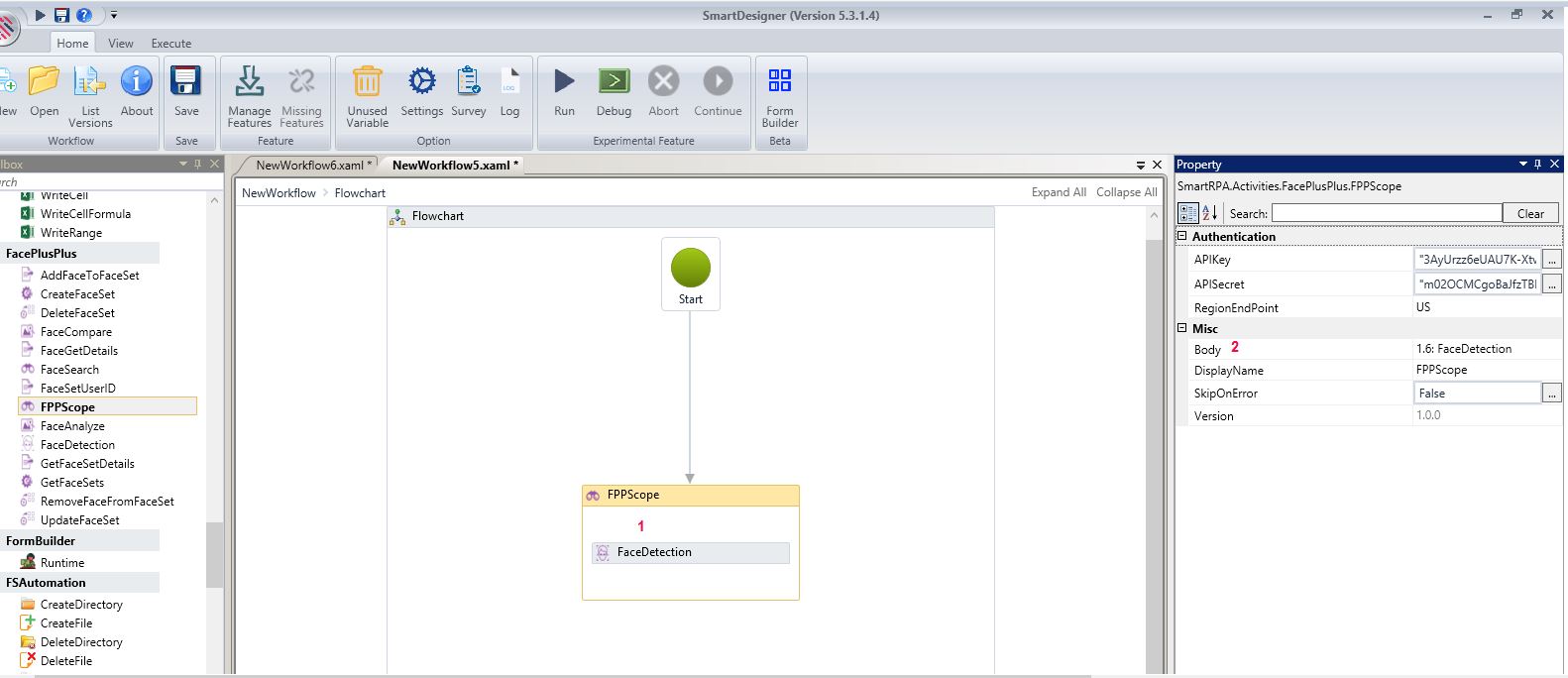This screenshot has width=1568, height=678.
Task: Collapse the Authentication property group
Action: 1181,236
